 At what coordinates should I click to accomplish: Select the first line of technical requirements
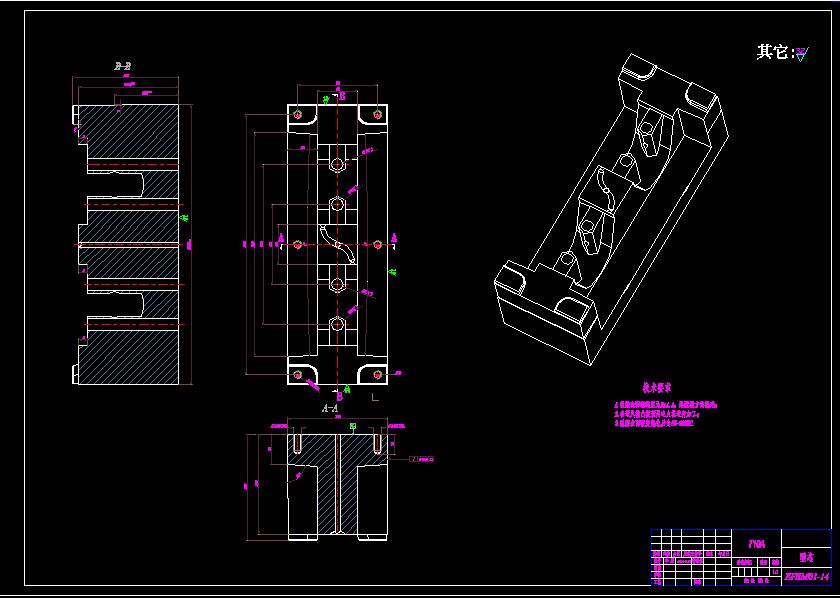pos(666,406)
